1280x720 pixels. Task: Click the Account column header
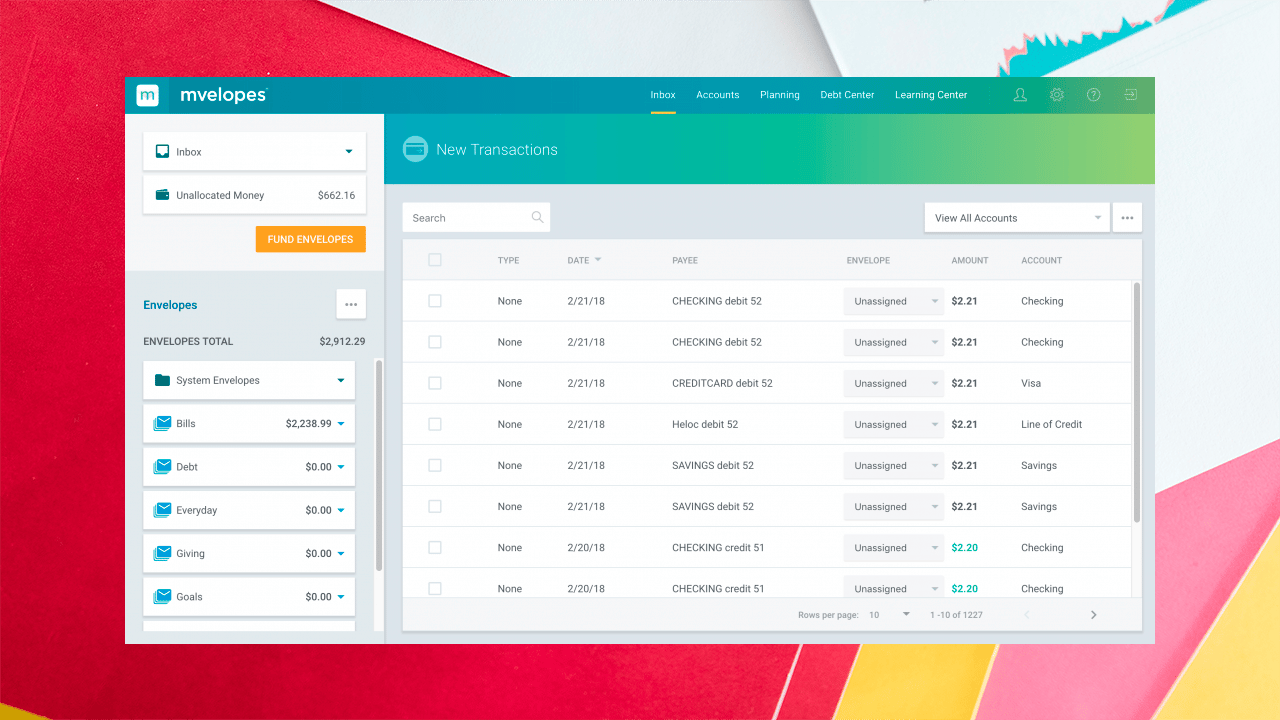pos(1042,260)
